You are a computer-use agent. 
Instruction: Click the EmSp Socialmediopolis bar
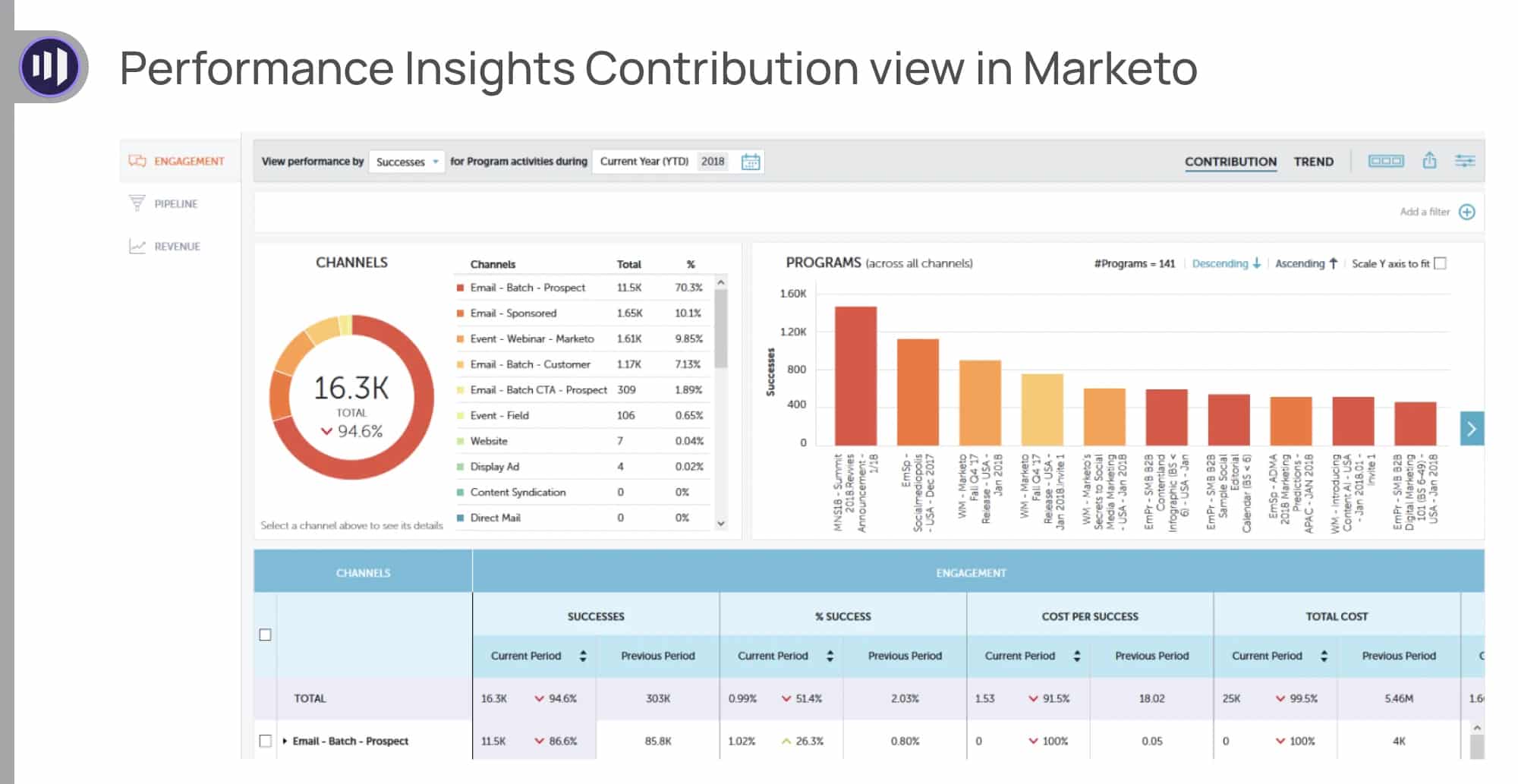pyautogui.click(x=918, y=392)
